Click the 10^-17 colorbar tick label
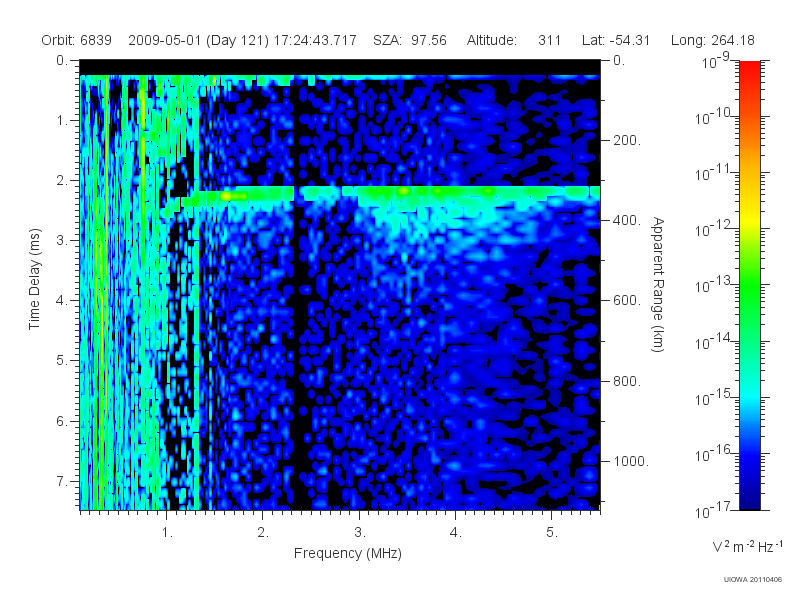The image size is (800, 600). [x=714, y=510]
